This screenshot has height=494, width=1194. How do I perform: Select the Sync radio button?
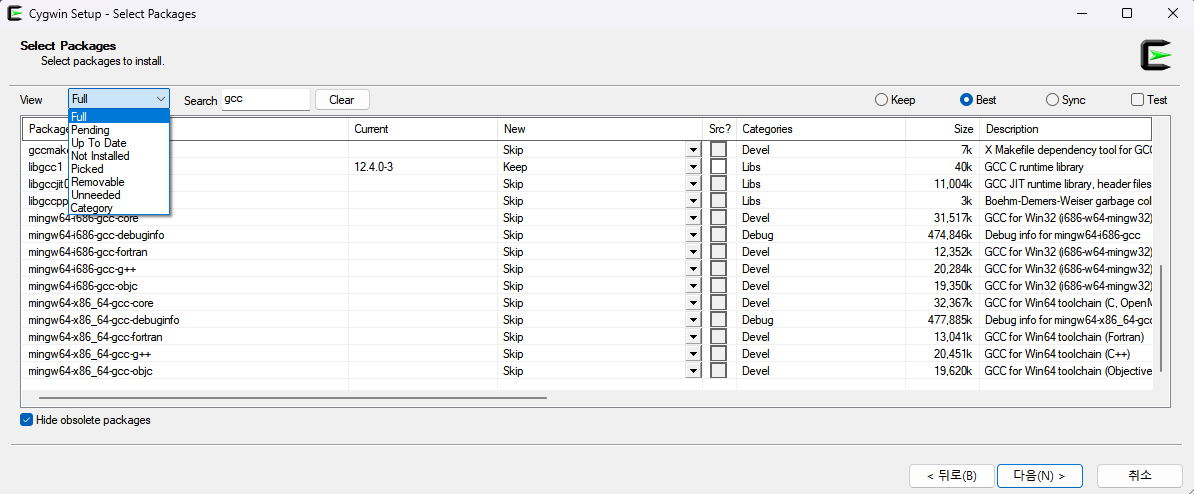coord(1052,100)
